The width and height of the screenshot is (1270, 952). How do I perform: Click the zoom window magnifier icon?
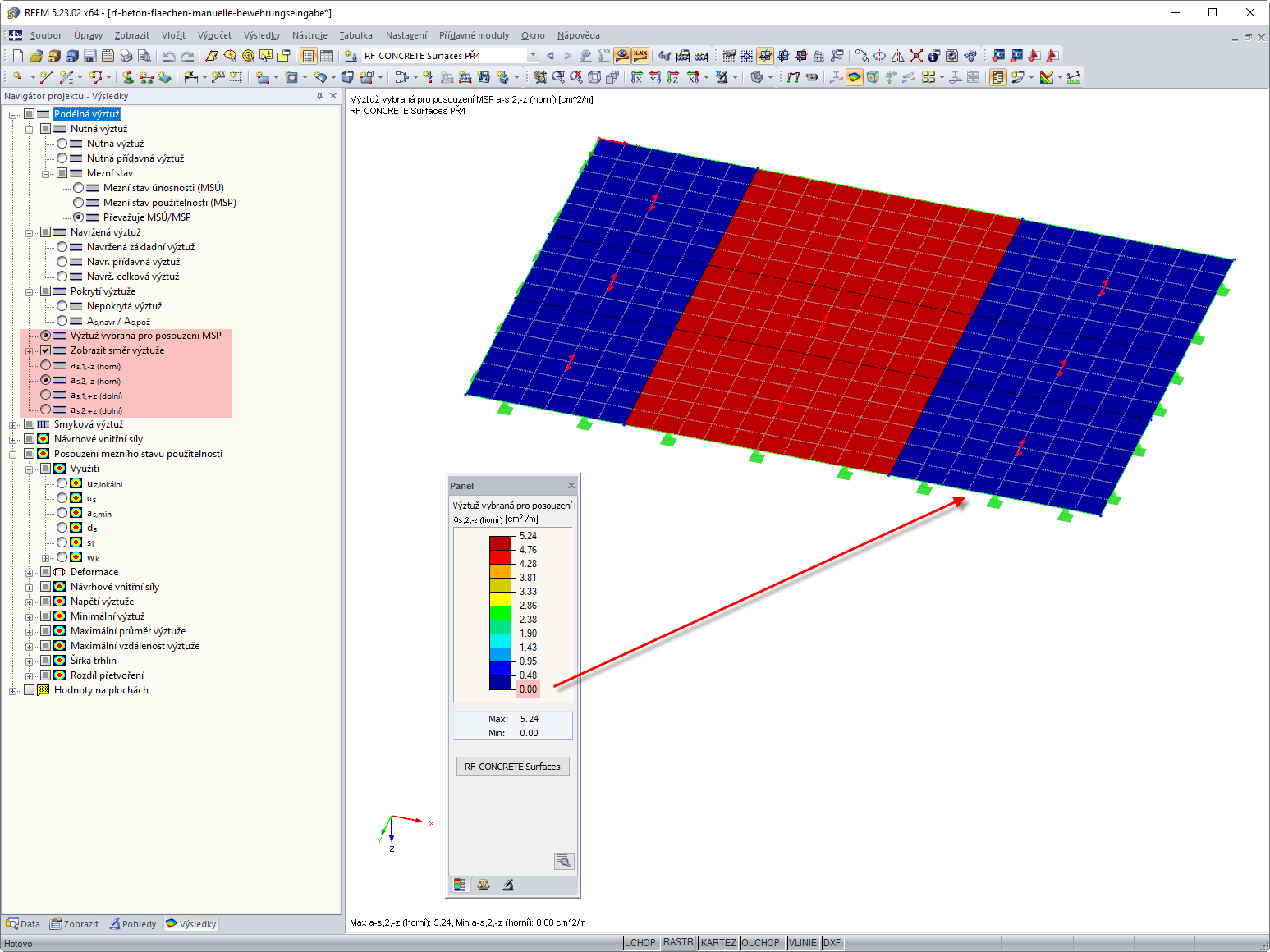558,77
